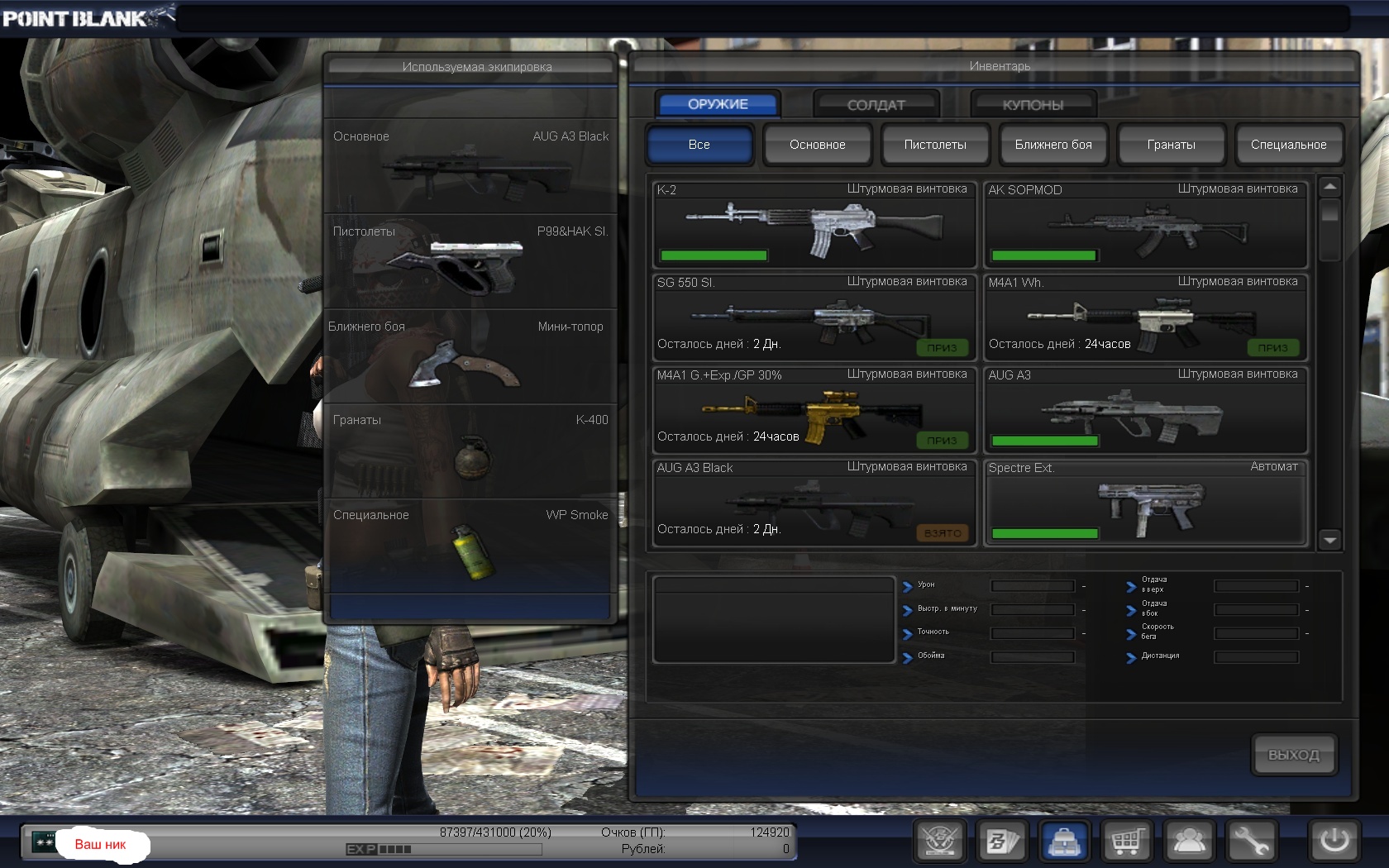Viewport: 1389px width, 868px height.
Task: Select the K-2 assault rifle item
Action: 814,225
